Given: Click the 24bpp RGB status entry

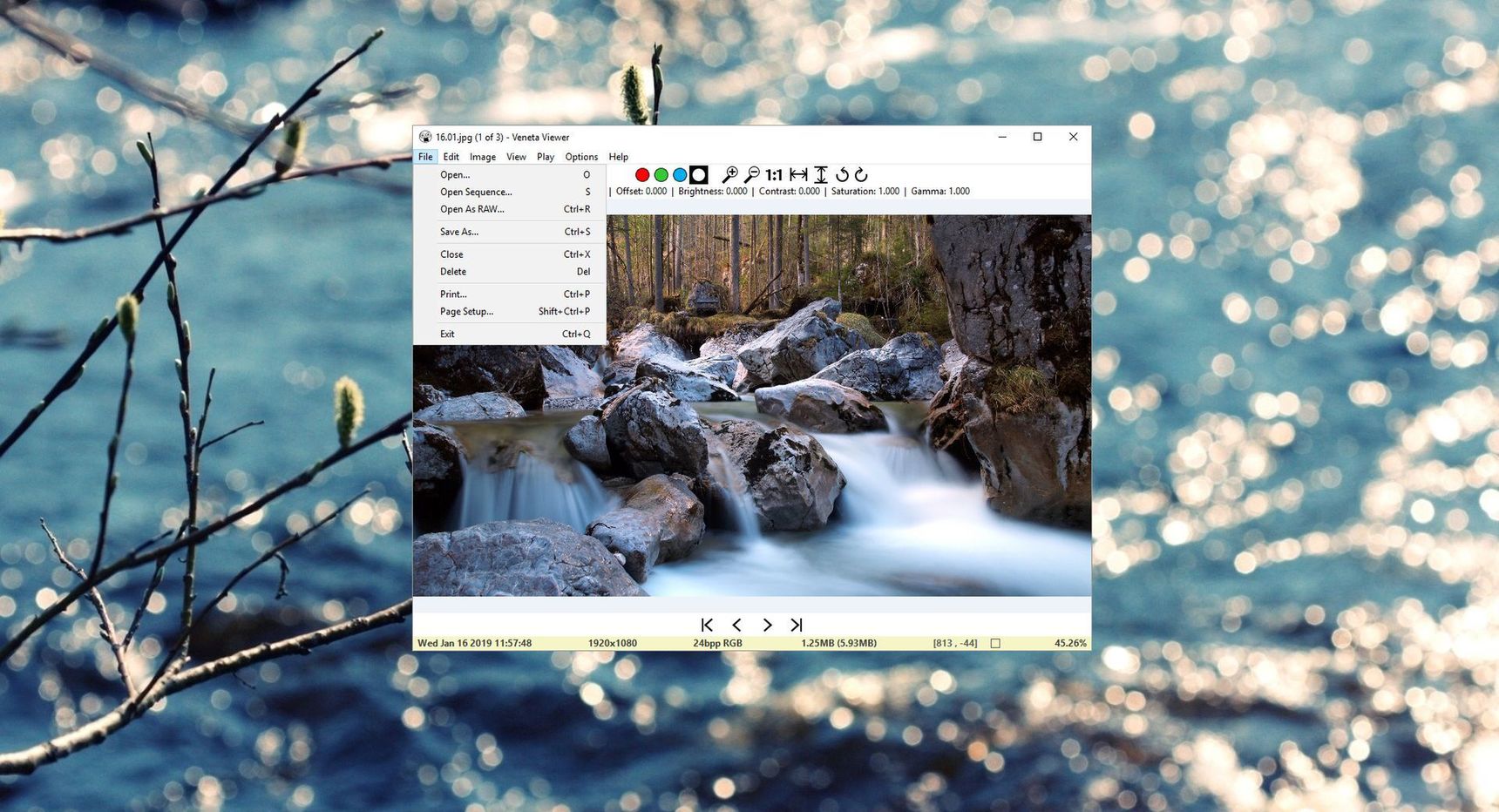Looking at the screenshot, I should coord(718,643).
